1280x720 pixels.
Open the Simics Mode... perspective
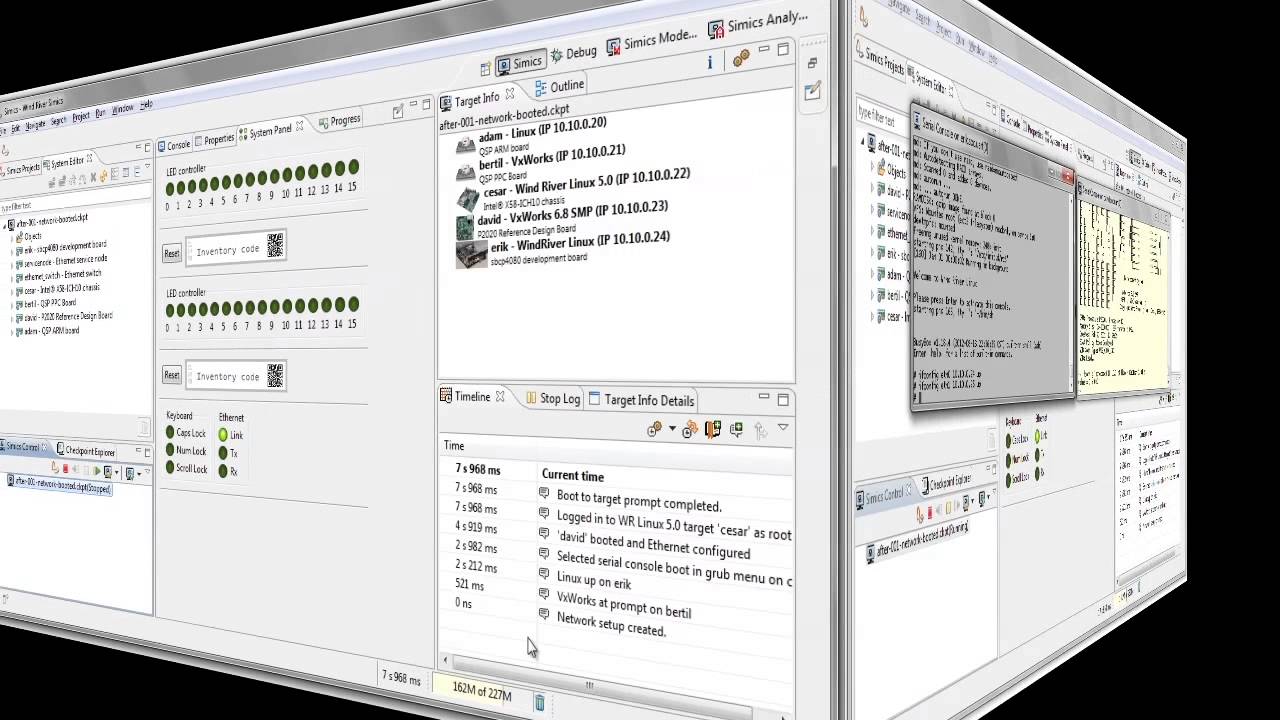tap(651, 40)
